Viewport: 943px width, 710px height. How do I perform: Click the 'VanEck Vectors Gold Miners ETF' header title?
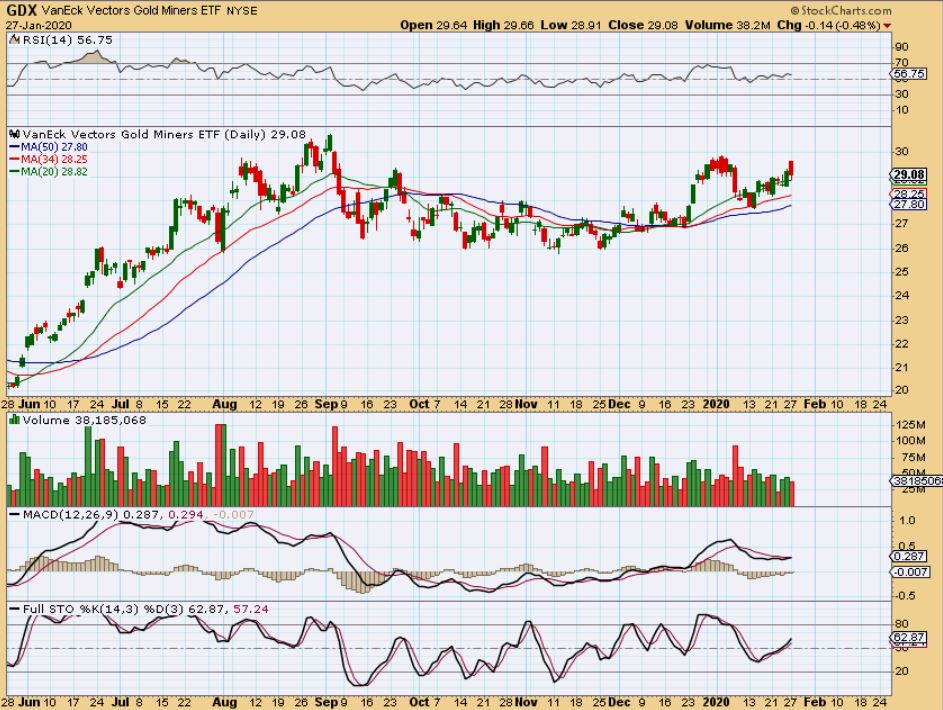pyautogui.click(x=132, y=11)
